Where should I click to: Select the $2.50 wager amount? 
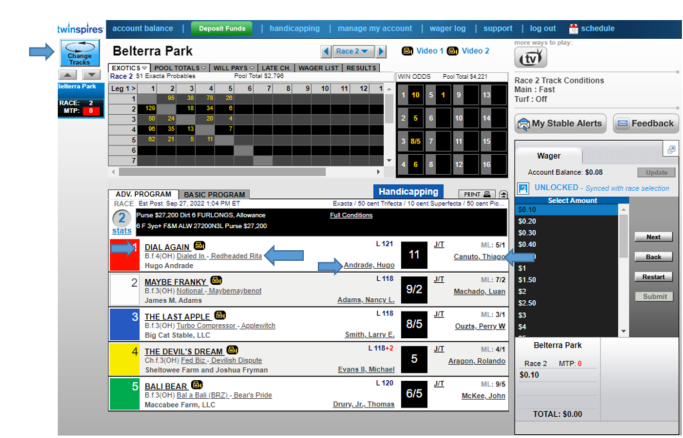click(567, 303)
